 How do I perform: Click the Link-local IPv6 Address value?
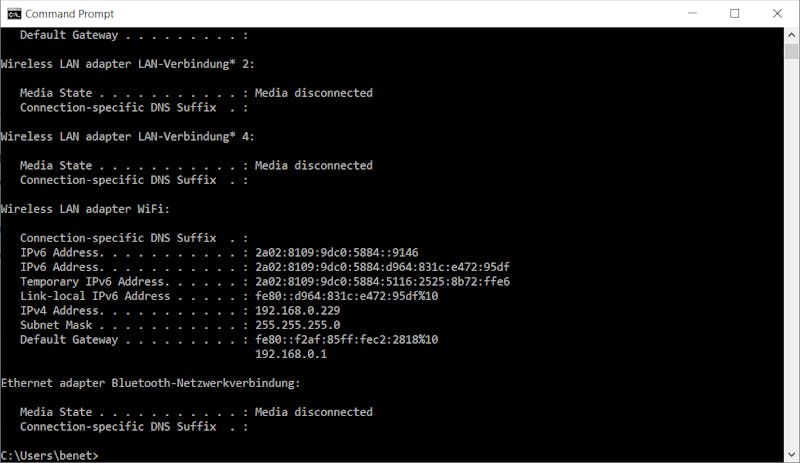[346, 296]
